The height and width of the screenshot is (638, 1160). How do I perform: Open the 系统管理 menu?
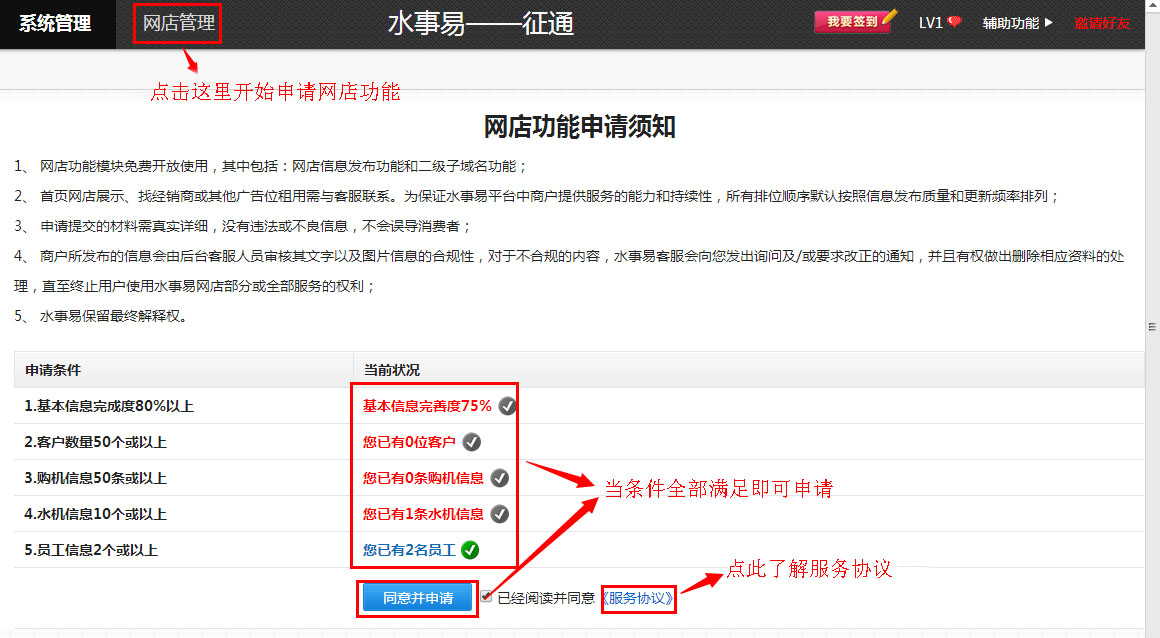[x=55, y=24]
